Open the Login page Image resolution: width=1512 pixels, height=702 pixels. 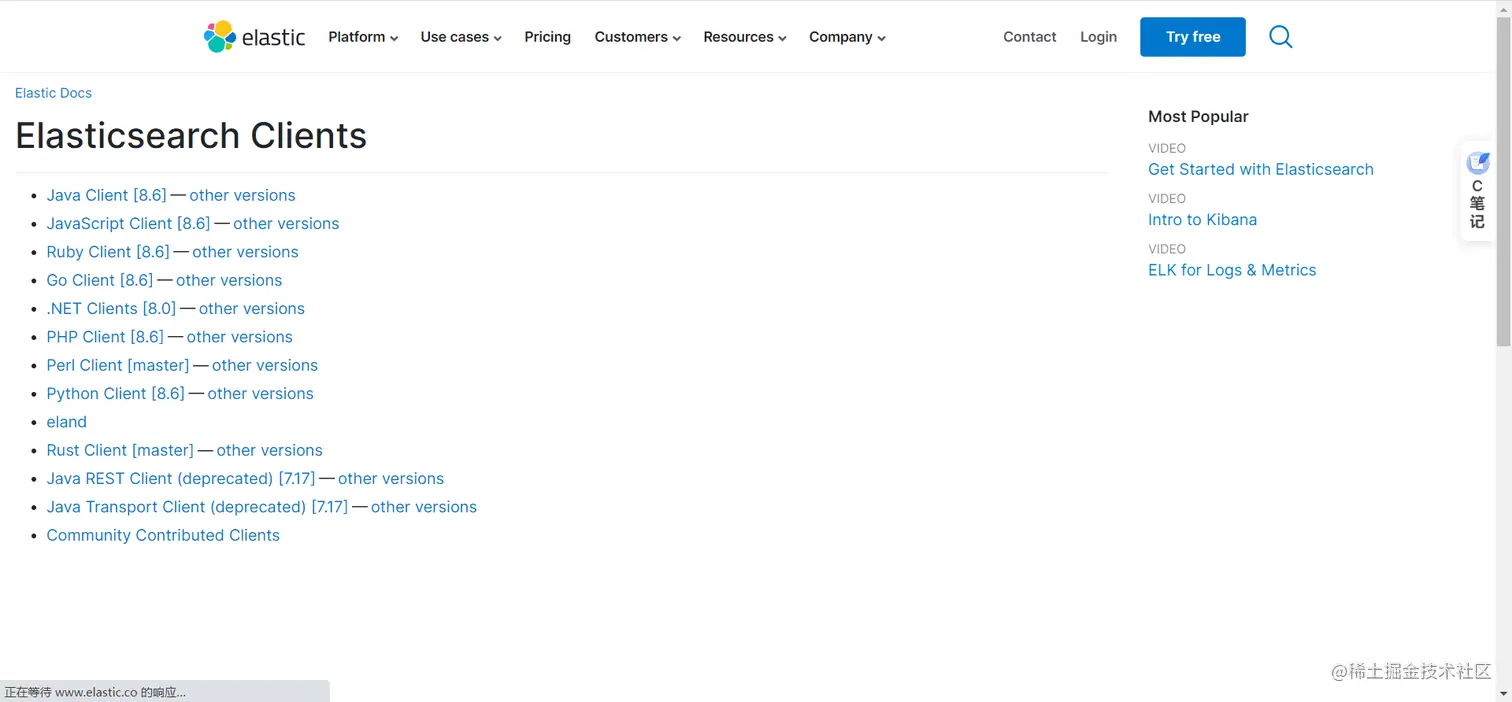[x=1098, y=37]
